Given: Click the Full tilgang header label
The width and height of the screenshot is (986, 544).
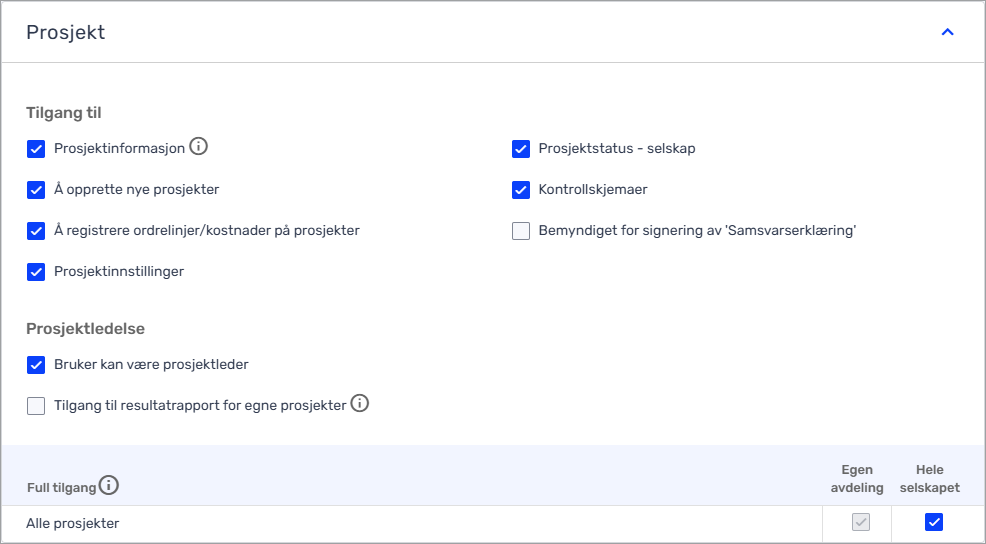Looking at the screenshot, I should pyautogui.click(x=61, y=488).
